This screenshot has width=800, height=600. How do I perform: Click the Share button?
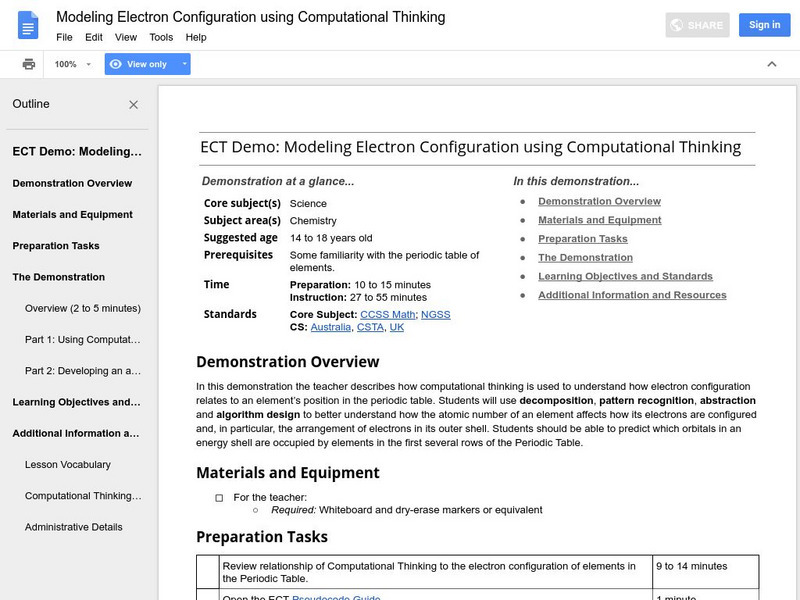pyautogui.click(x=697, y=25)
